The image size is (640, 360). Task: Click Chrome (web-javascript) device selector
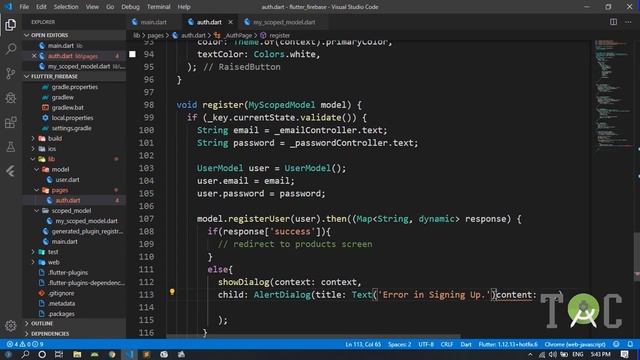tap(575, 344)
